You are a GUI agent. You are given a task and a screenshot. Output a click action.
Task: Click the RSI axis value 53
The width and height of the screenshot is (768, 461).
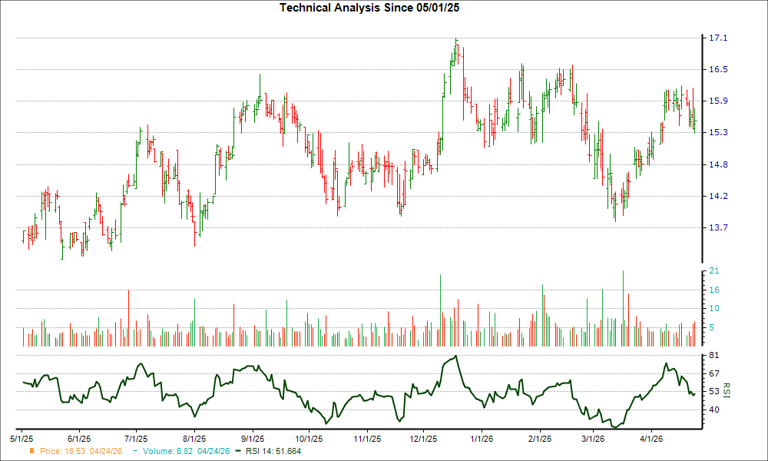coord(715,391)
